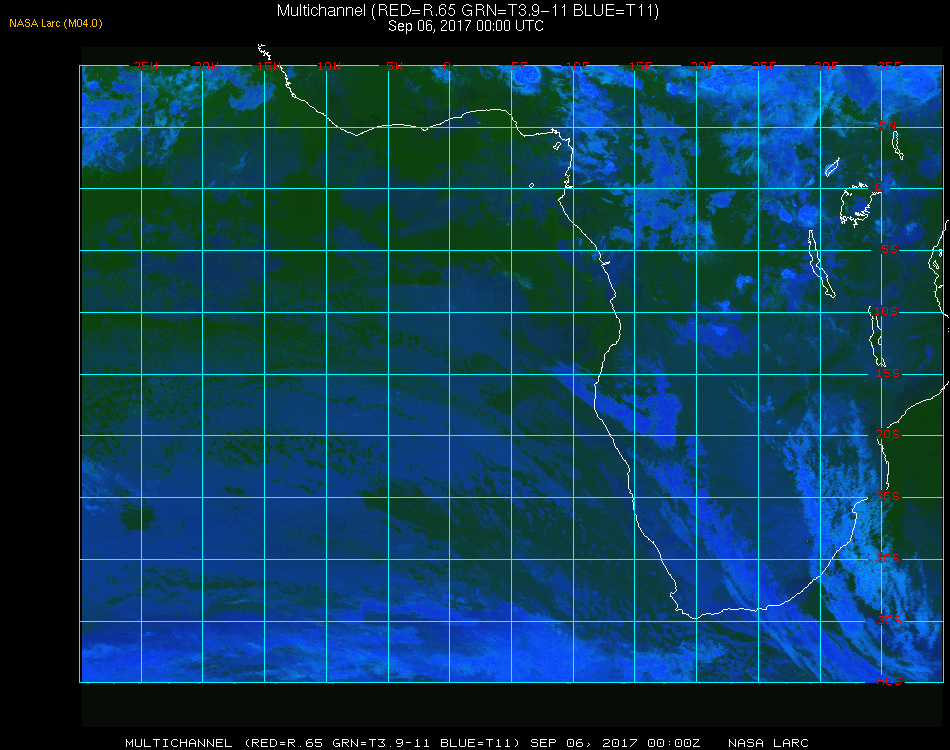Click the 5W longitude label
The height and width of the screenshot is (750, 950).
(394, 66)
